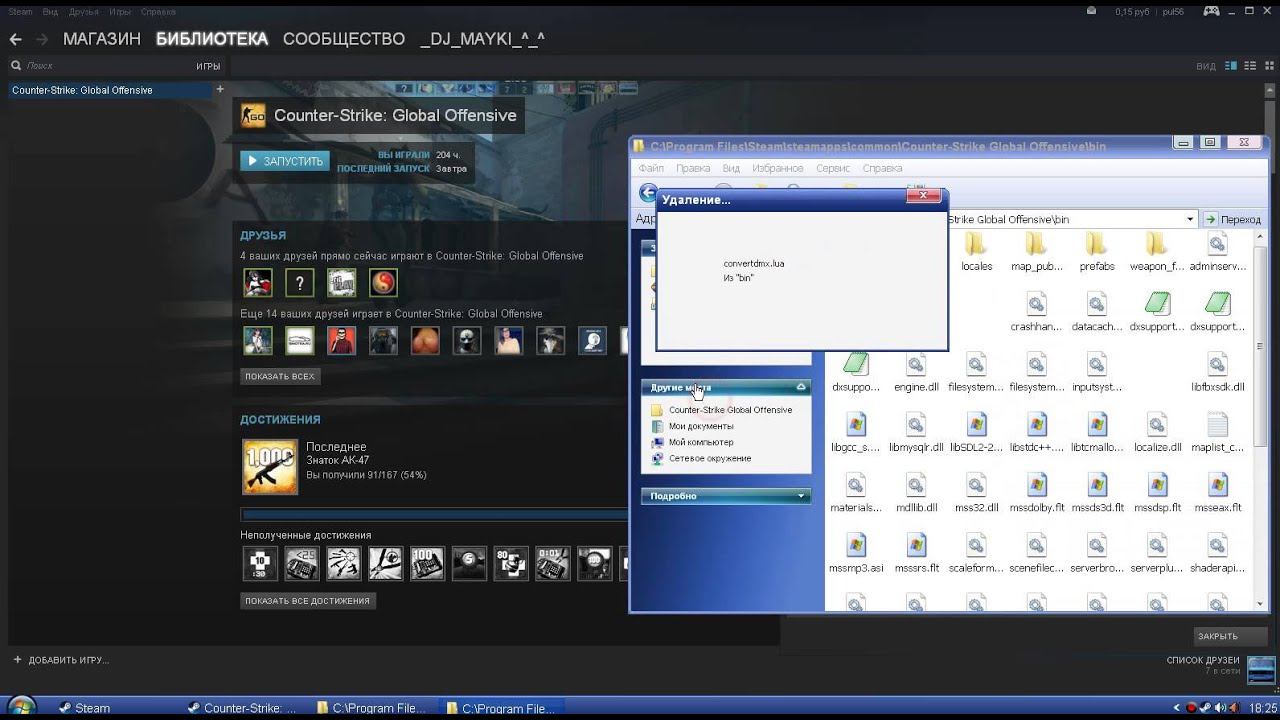This screenshot has width=1280, height=720.
Task: Launch the game with the ЗАПУСТИТЬ button
Action: coord(285,161)
